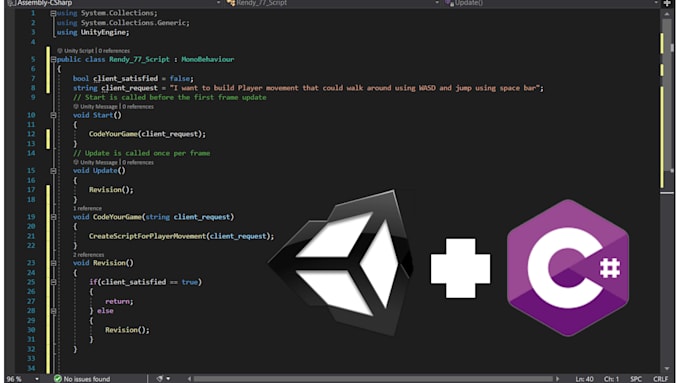Click the Revision(); call on line 17

(111, 190)
